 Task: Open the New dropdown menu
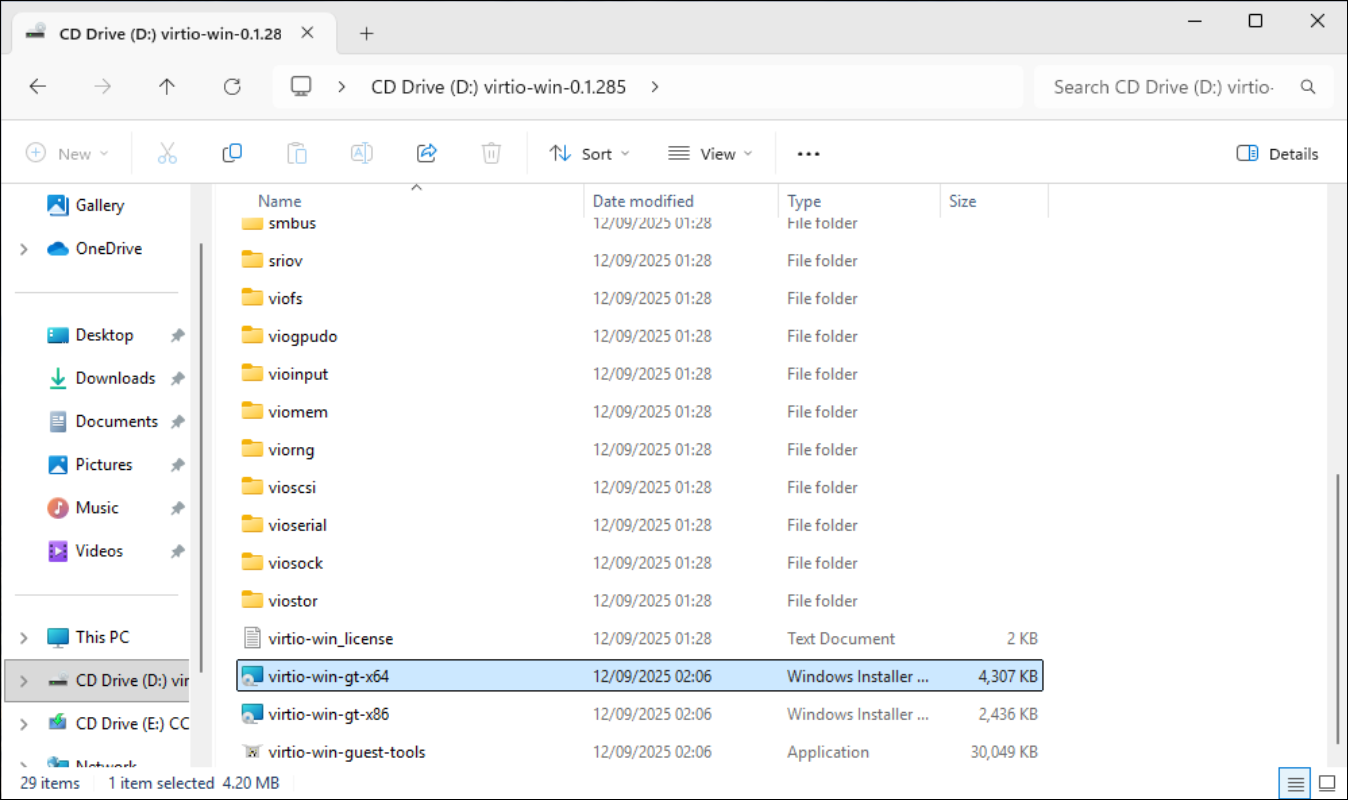click(x=67, y=153)
